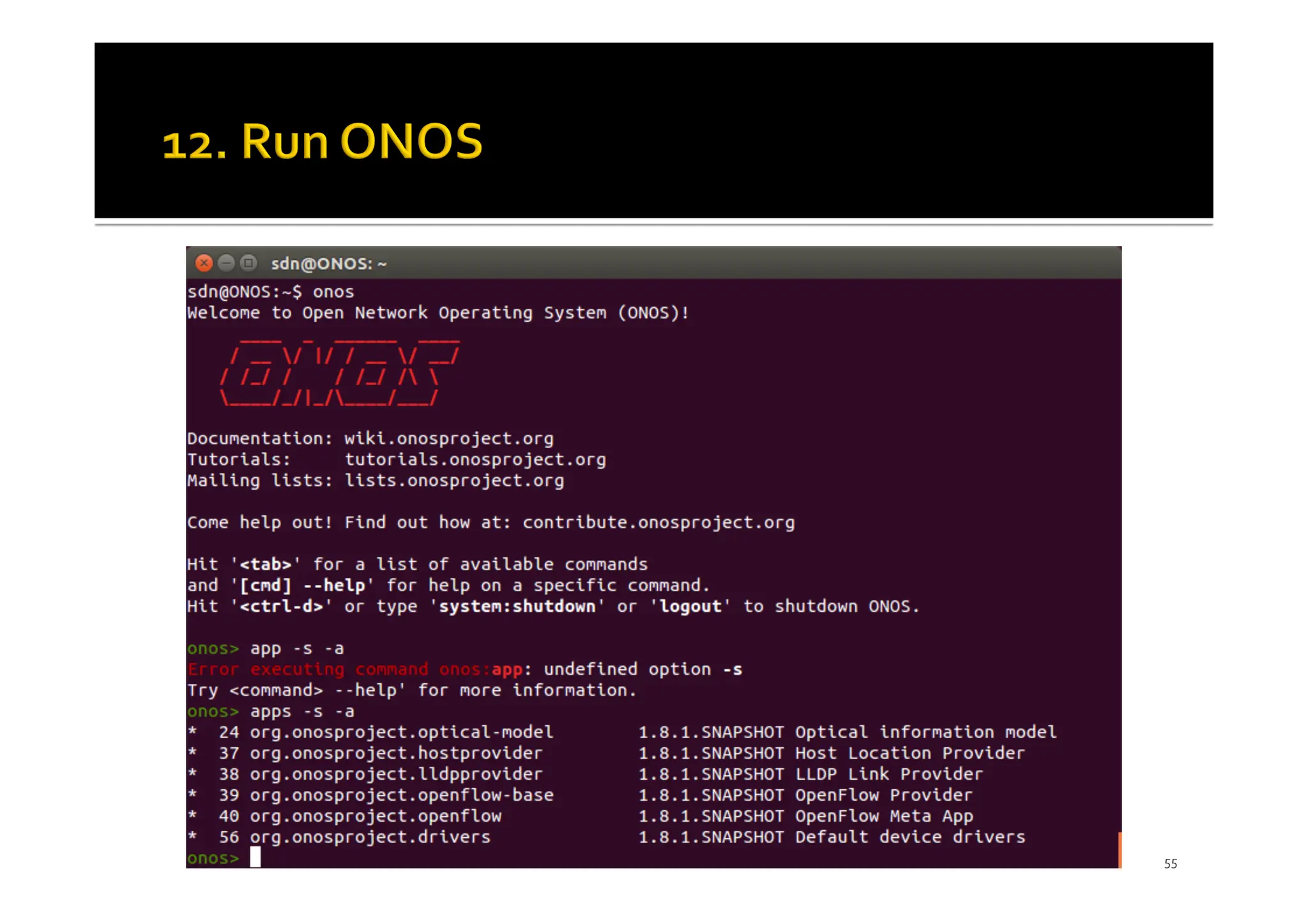Click contribute.onosproject.org address
This screenshot has height=924, width=1308.
coord(658,523)
